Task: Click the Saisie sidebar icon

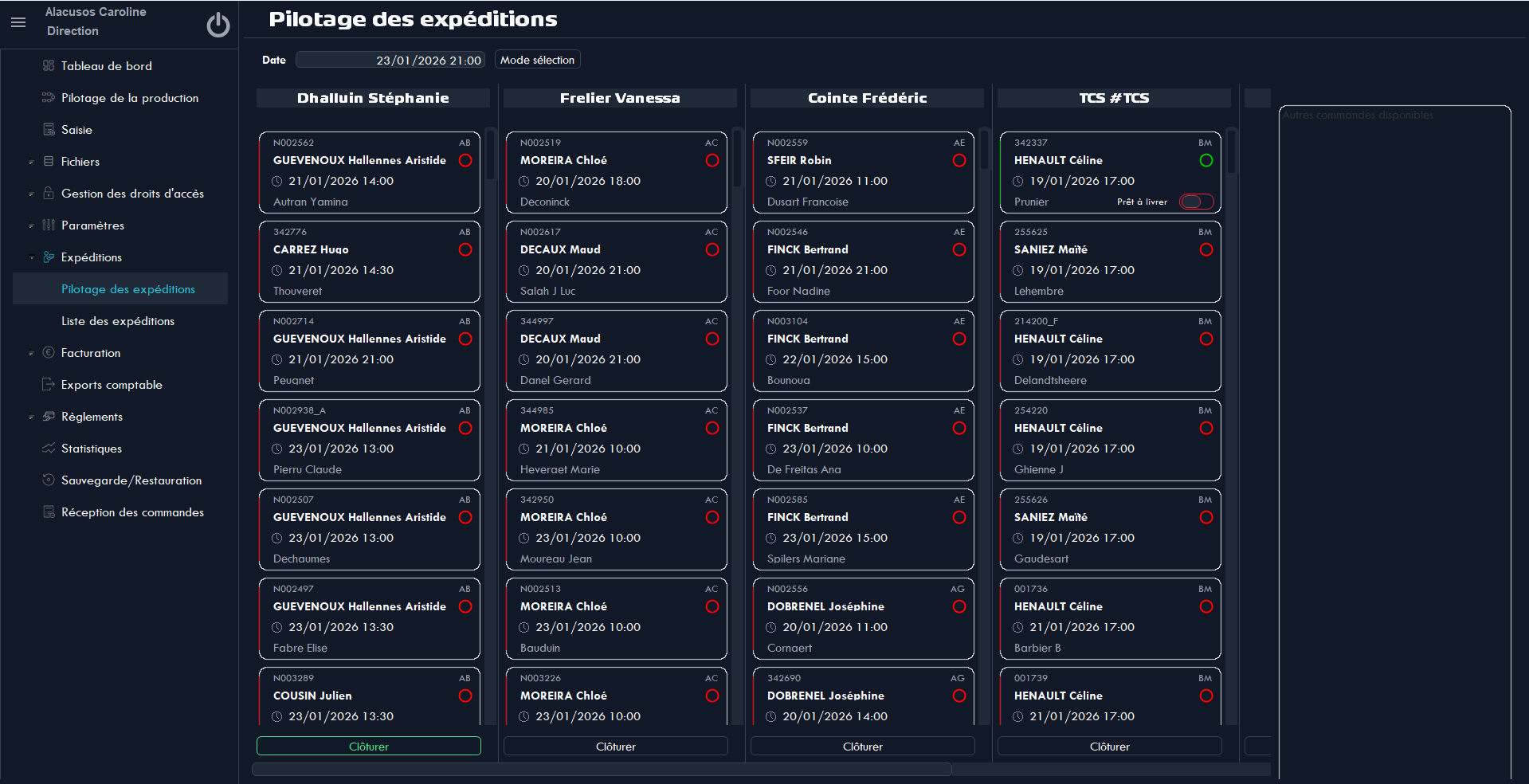Action: (x=49, y=129)
